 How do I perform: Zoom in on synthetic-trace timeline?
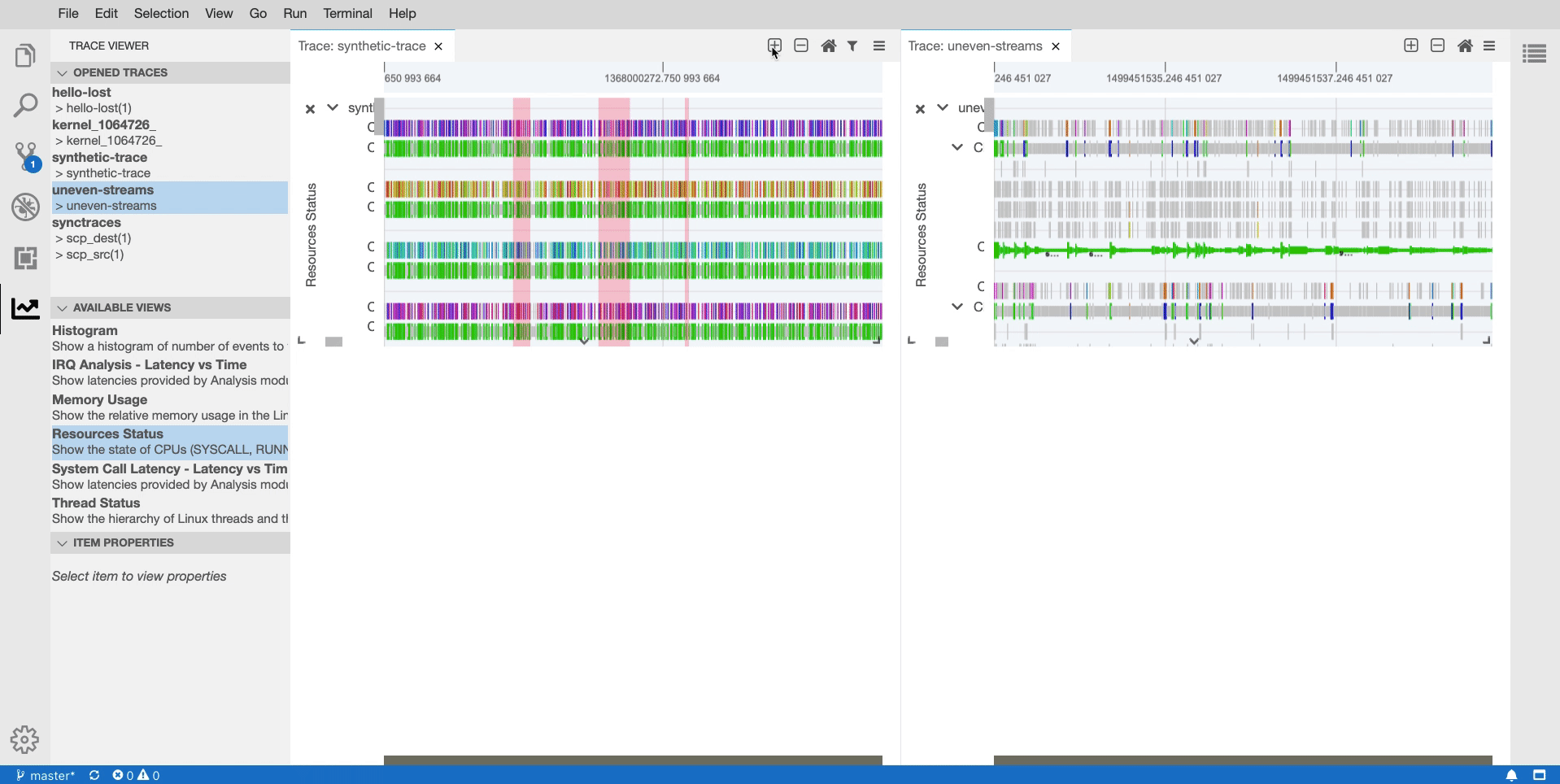(x=774, y=46)
